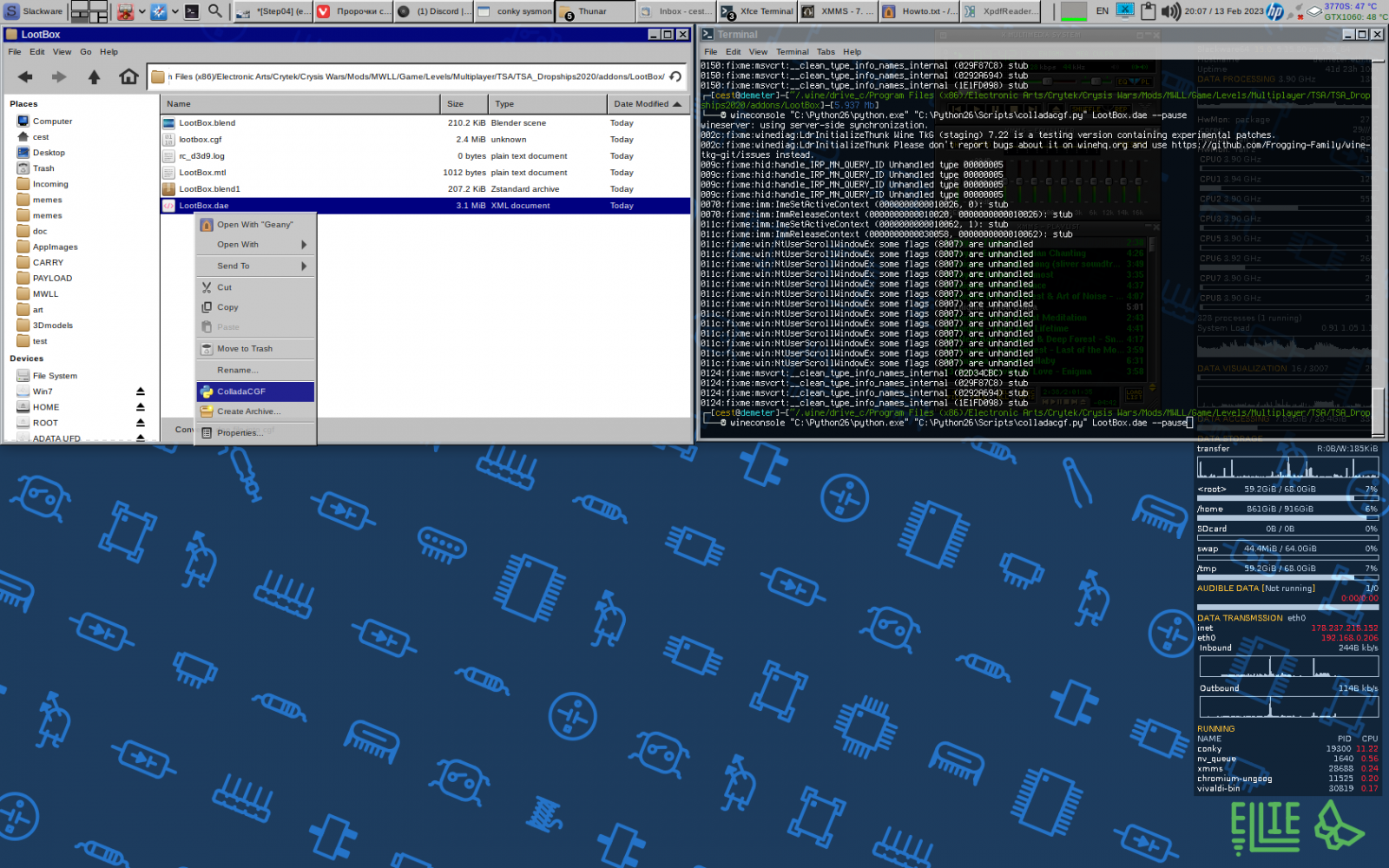1389x868 pixels.
Task: Eject the Win7 device
Action: [x=140, y=391]
